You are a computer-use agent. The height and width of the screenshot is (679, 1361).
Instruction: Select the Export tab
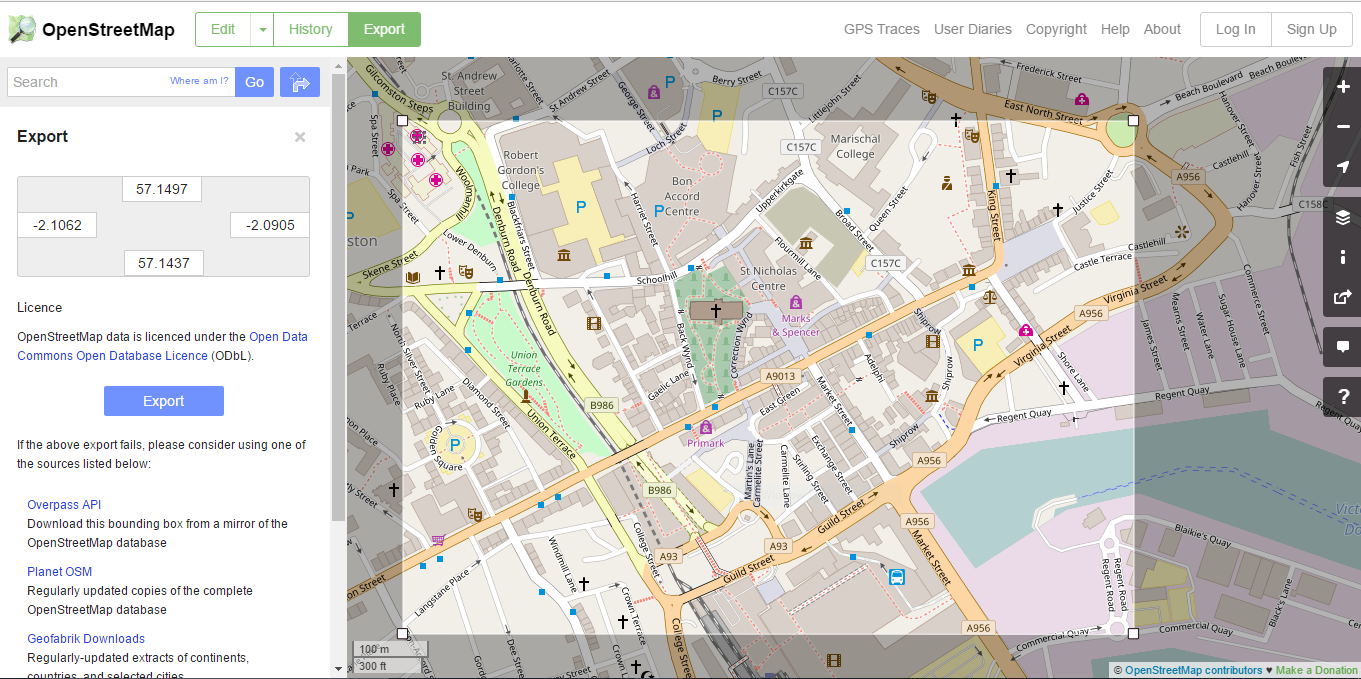[384, 30]
